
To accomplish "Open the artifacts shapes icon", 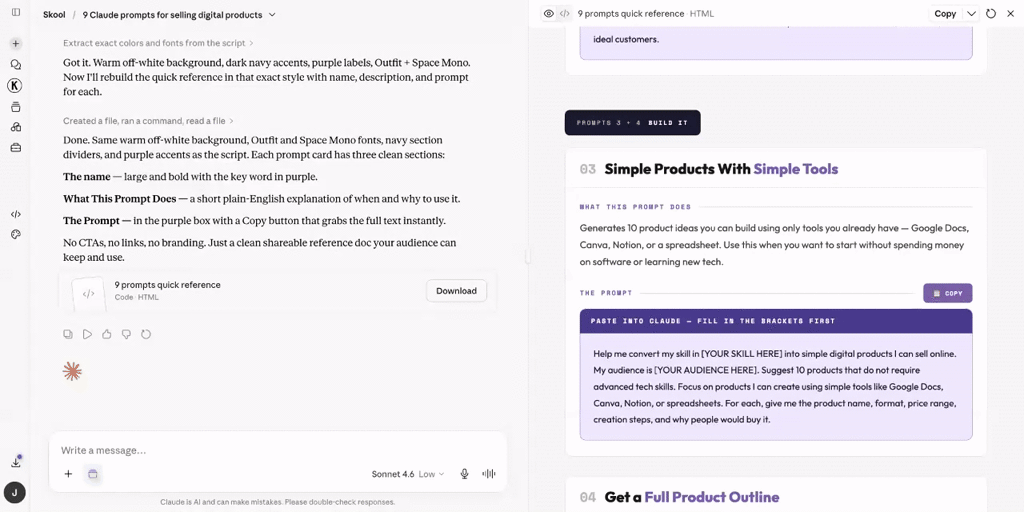I will pos(16,127).
